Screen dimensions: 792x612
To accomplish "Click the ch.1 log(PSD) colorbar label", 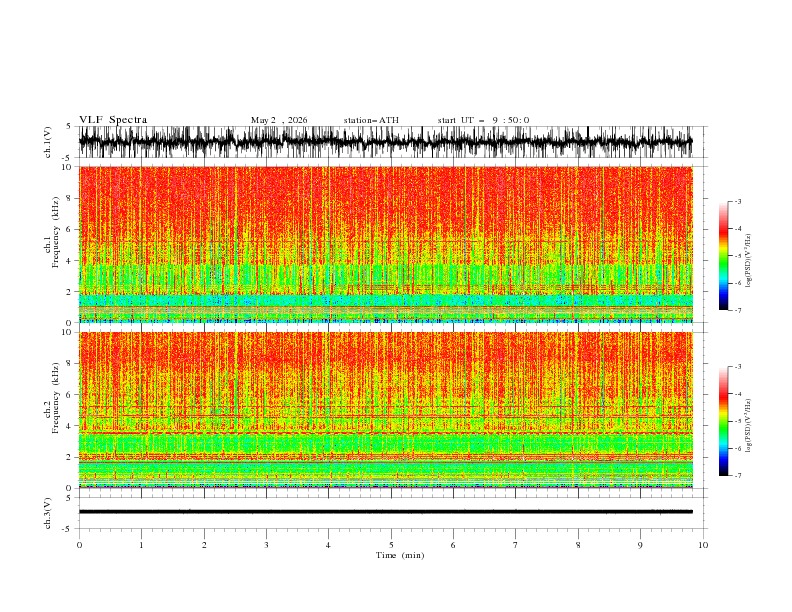I will 748,261.
